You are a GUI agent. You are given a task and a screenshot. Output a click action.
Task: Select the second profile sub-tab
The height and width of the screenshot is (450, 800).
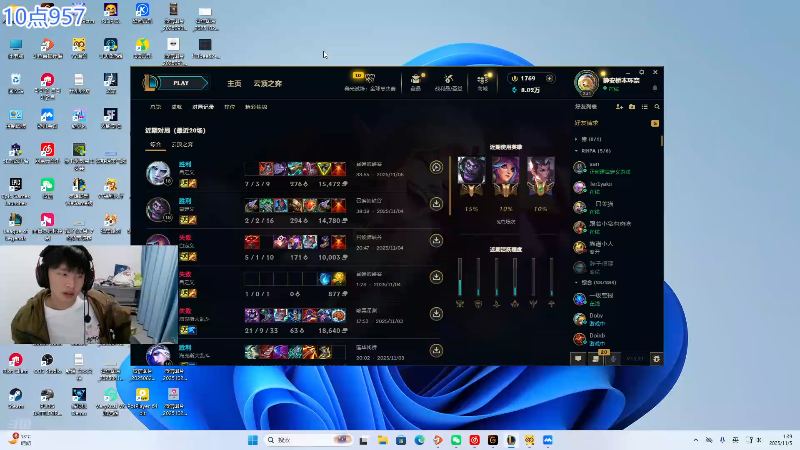tap(177, 107)
